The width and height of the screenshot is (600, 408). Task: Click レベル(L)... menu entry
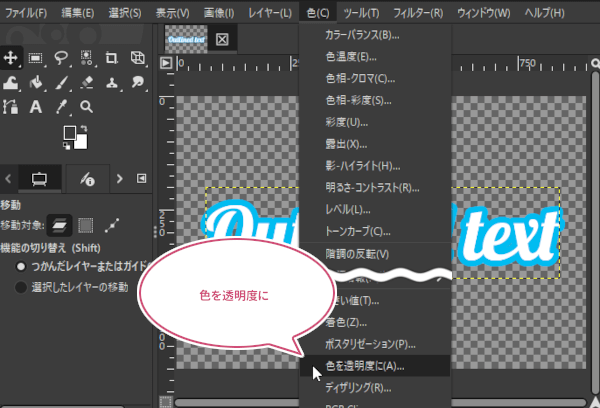347,209
